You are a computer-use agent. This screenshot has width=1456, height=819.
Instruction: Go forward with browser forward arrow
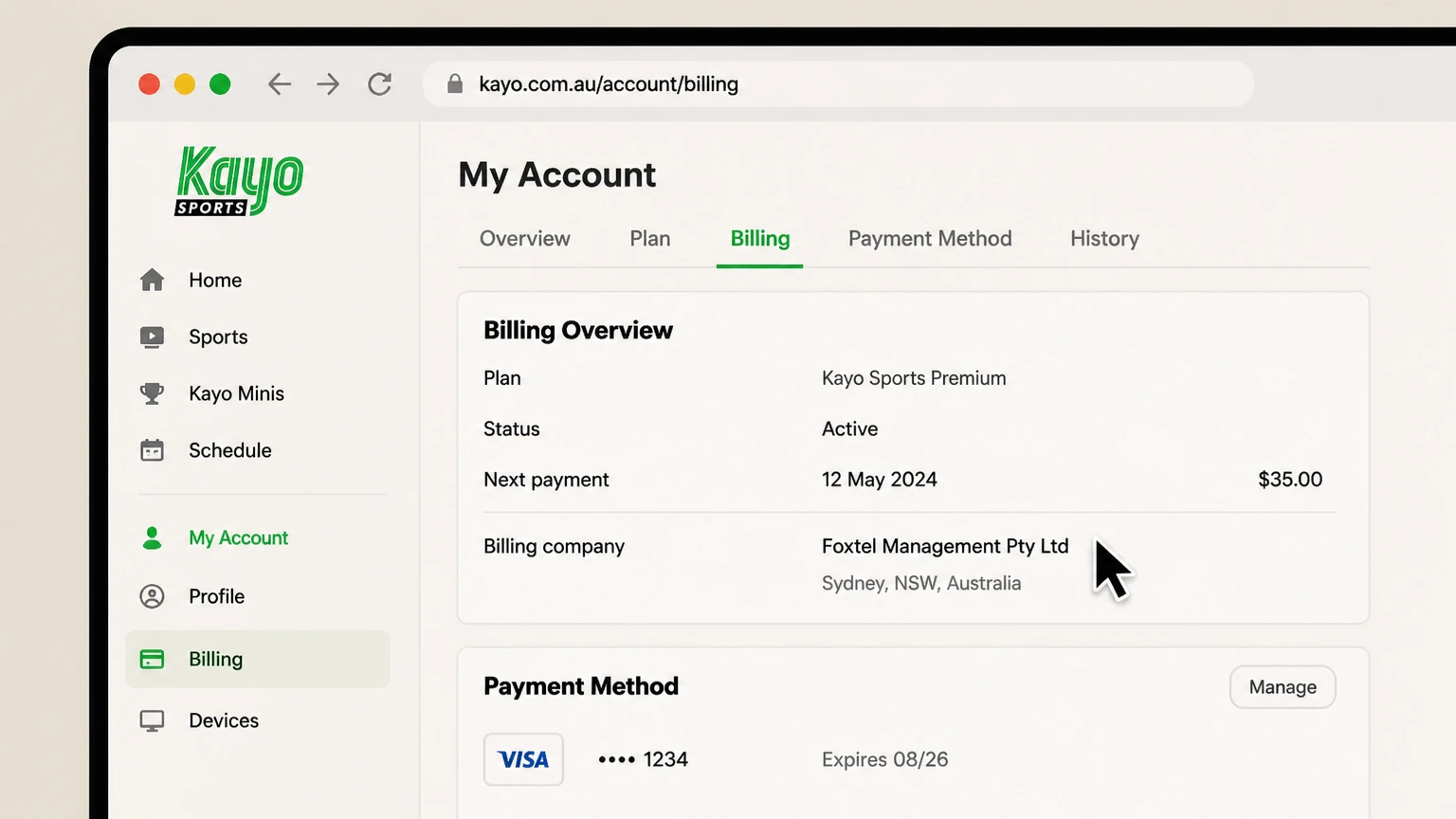328,84
